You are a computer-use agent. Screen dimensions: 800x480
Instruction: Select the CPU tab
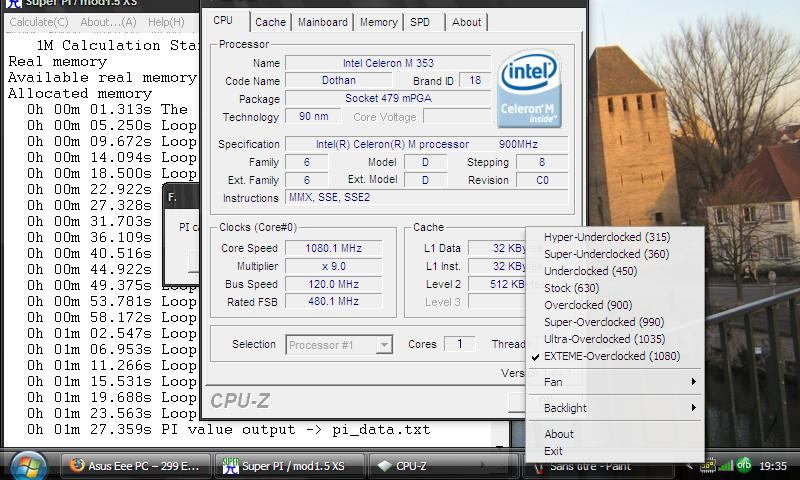click(223, 20)
